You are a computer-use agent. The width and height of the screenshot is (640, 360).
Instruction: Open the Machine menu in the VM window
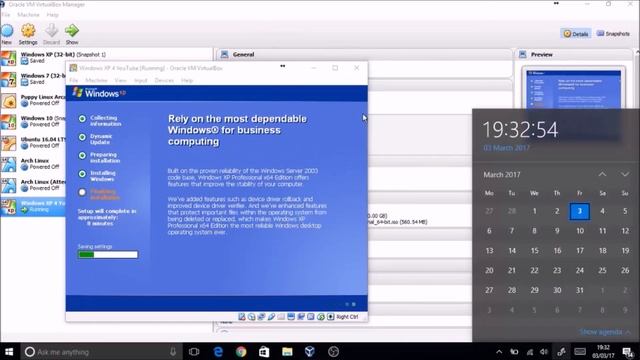(96, 80)
